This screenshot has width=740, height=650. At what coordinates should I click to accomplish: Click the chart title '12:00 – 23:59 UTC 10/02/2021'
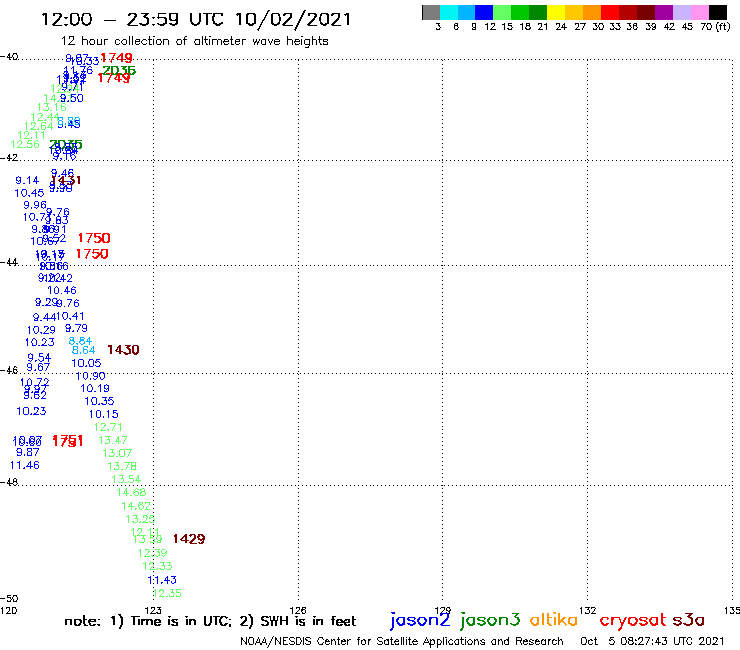coord(196,19)
